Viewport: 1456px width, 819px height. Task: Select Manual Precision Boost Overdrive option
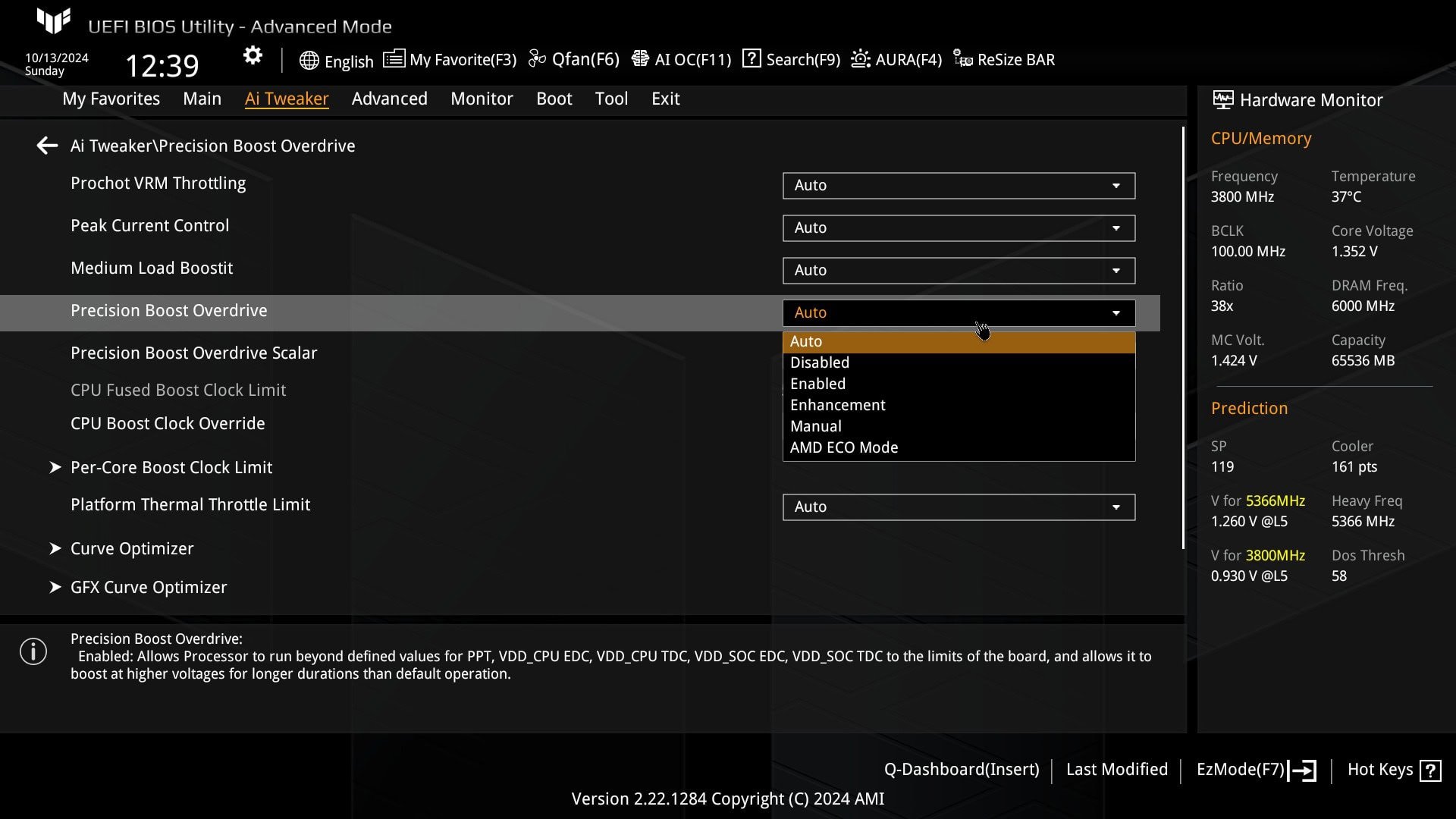[815, 426]
